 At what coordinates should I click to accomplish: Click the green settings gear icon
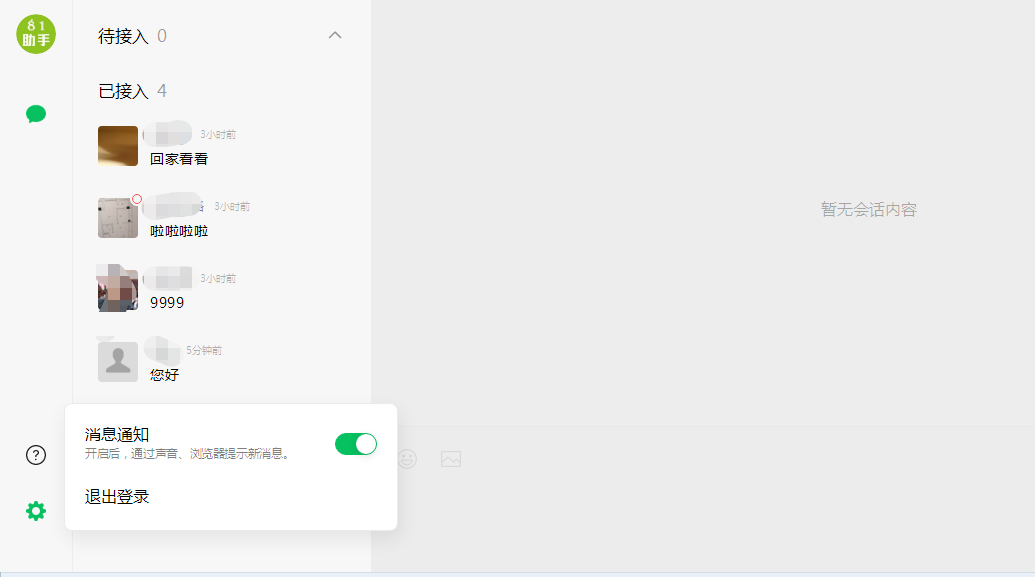click(36, 511)
